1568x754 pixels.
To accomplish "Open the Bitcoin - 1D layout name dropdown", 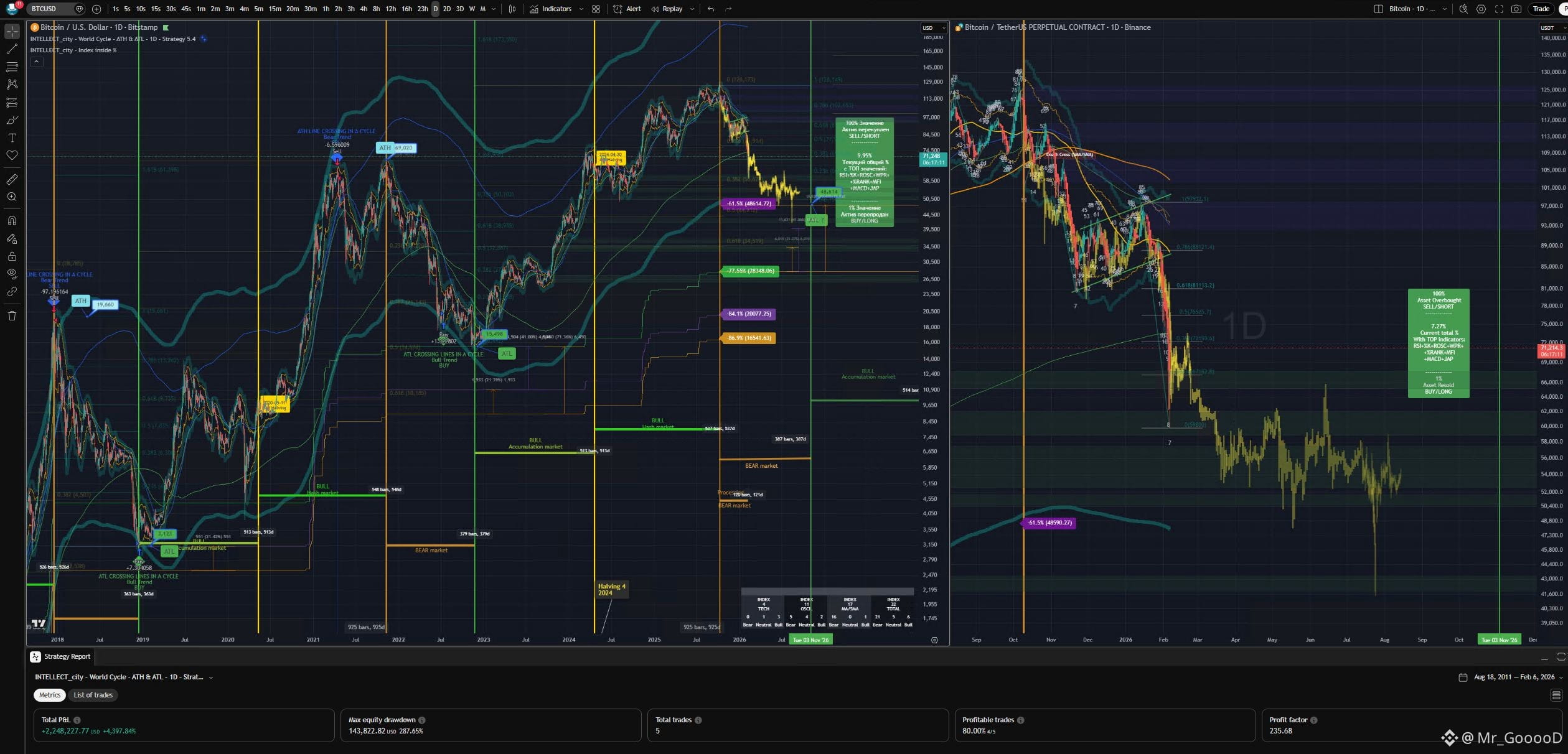I will pos(1418,9).
